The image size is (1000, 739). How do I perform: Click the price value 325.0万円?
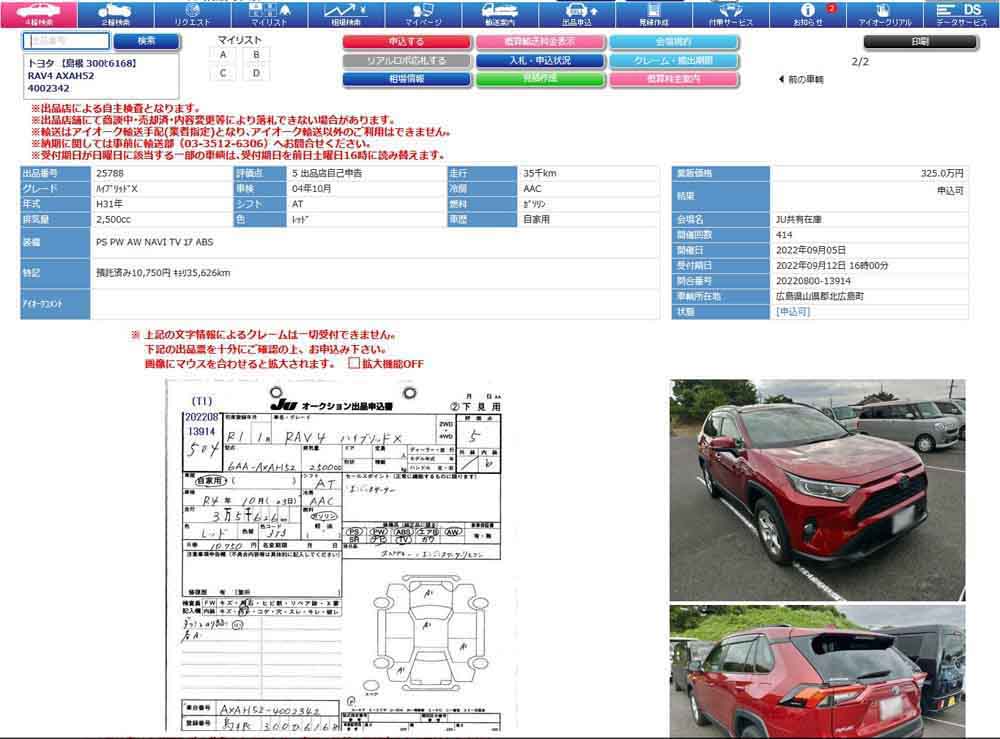[x=942, y=173]
